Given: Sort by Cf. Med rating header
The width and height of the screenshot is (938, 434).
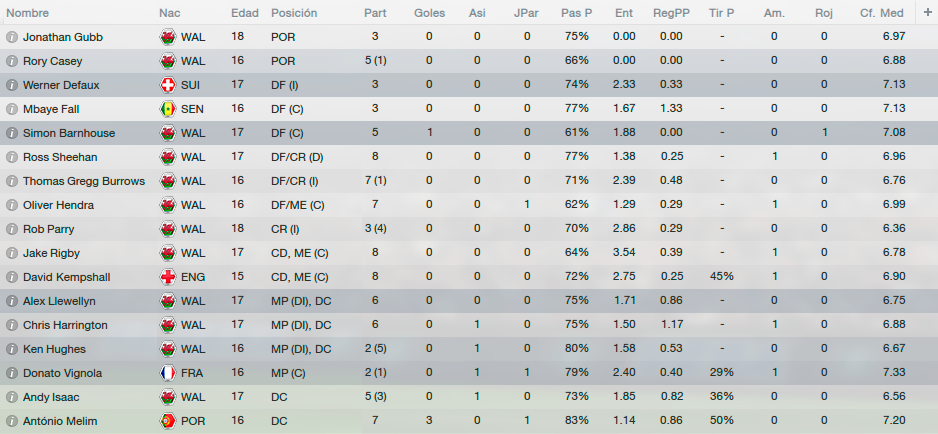Looking at the screenshot, I should tap(882, 13).
